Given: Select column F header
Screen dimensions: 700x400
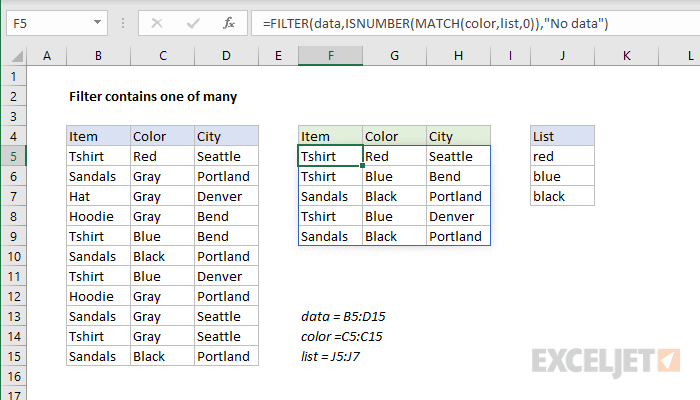Looking at the screenshot, I should point(330,58).
